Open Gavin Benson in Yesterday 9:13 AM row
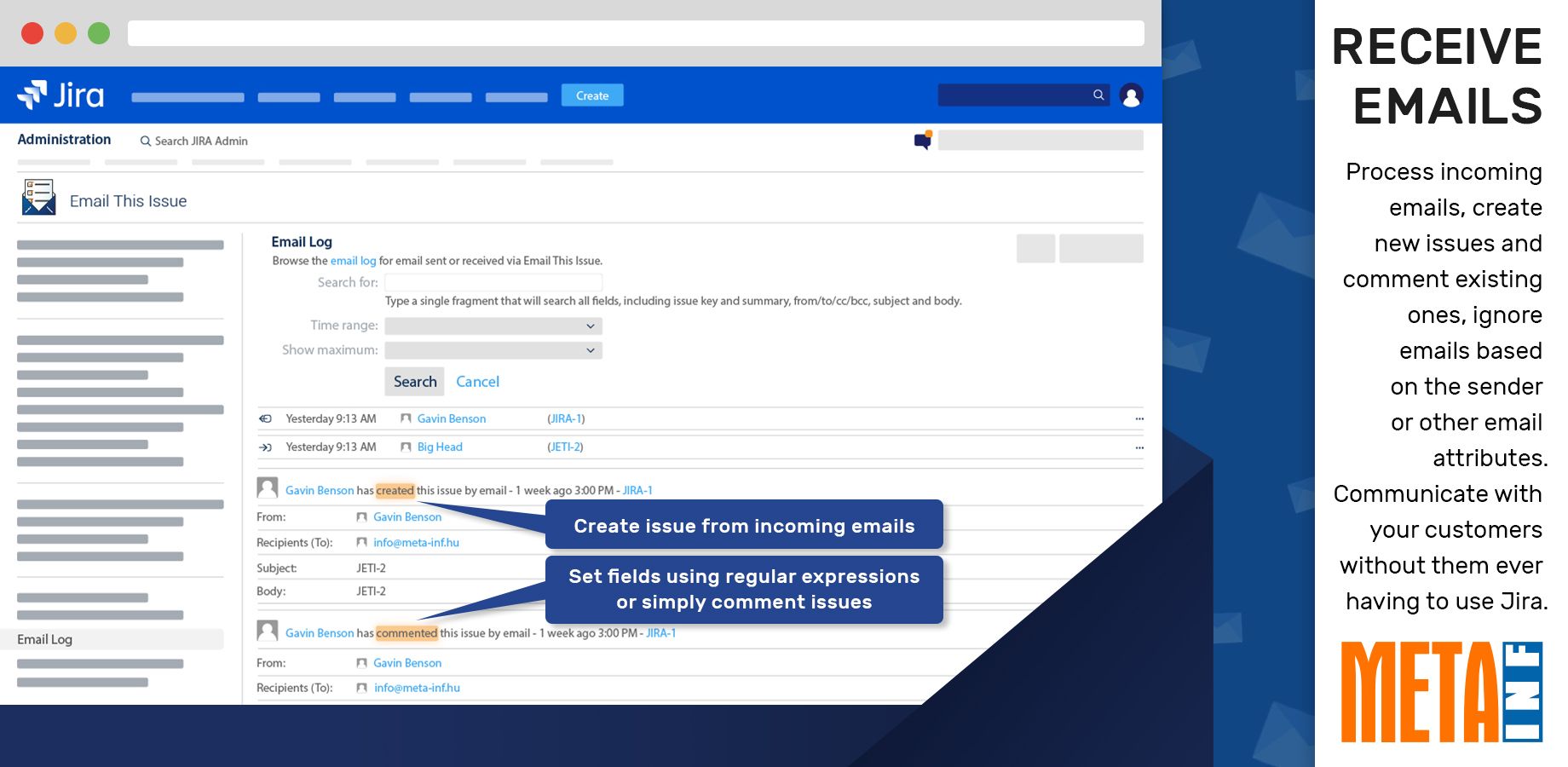 pyautogui.click(x=452, y=418)
